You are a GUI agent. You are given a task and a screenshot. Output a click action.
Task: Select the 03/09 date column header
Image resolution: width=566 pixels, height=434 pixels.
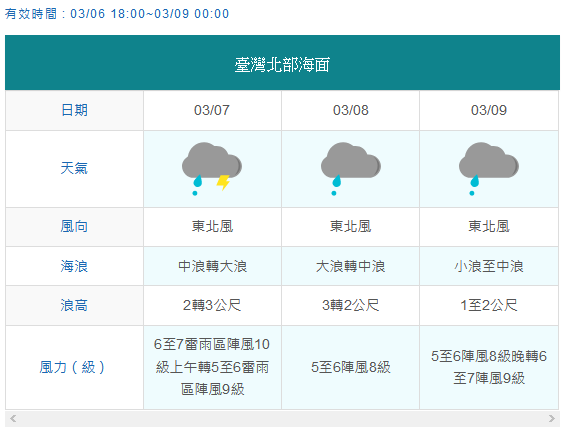(x=489, y=110)
